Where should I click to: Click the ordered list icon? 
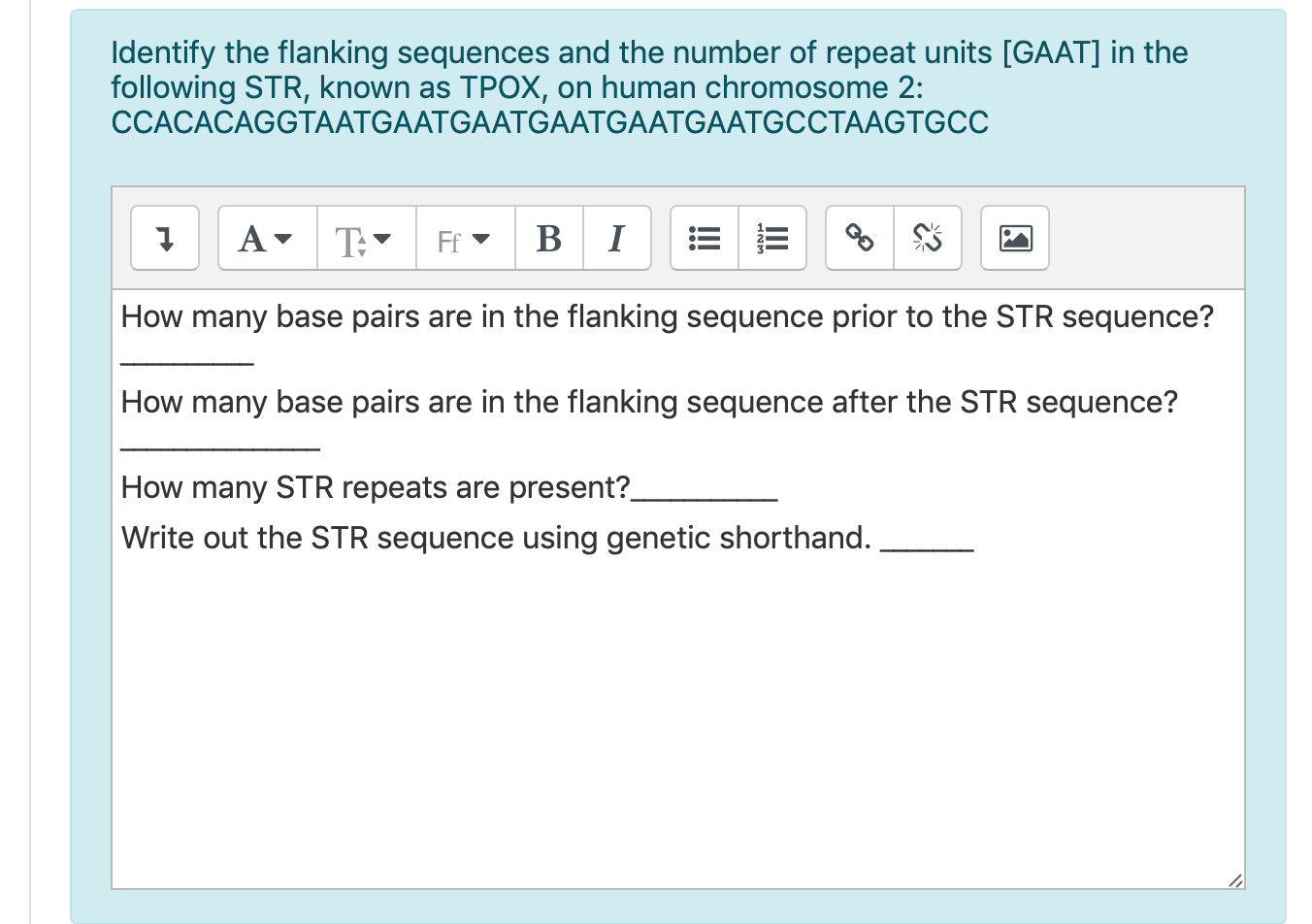click(772, 238)
